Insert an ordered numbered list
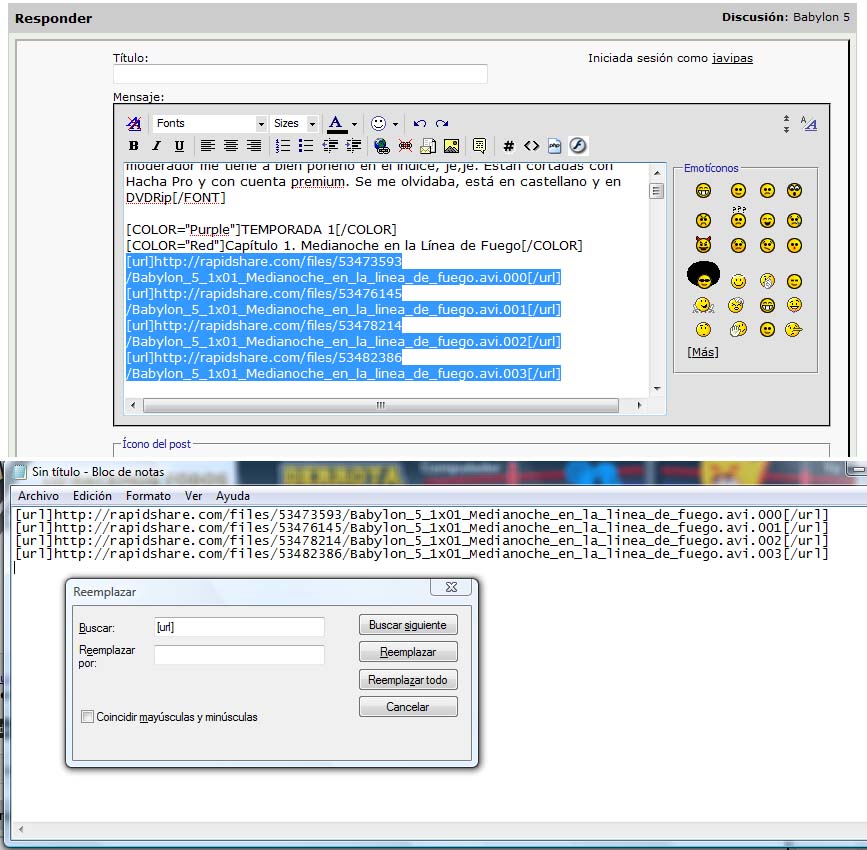 (x=283, y=146)
